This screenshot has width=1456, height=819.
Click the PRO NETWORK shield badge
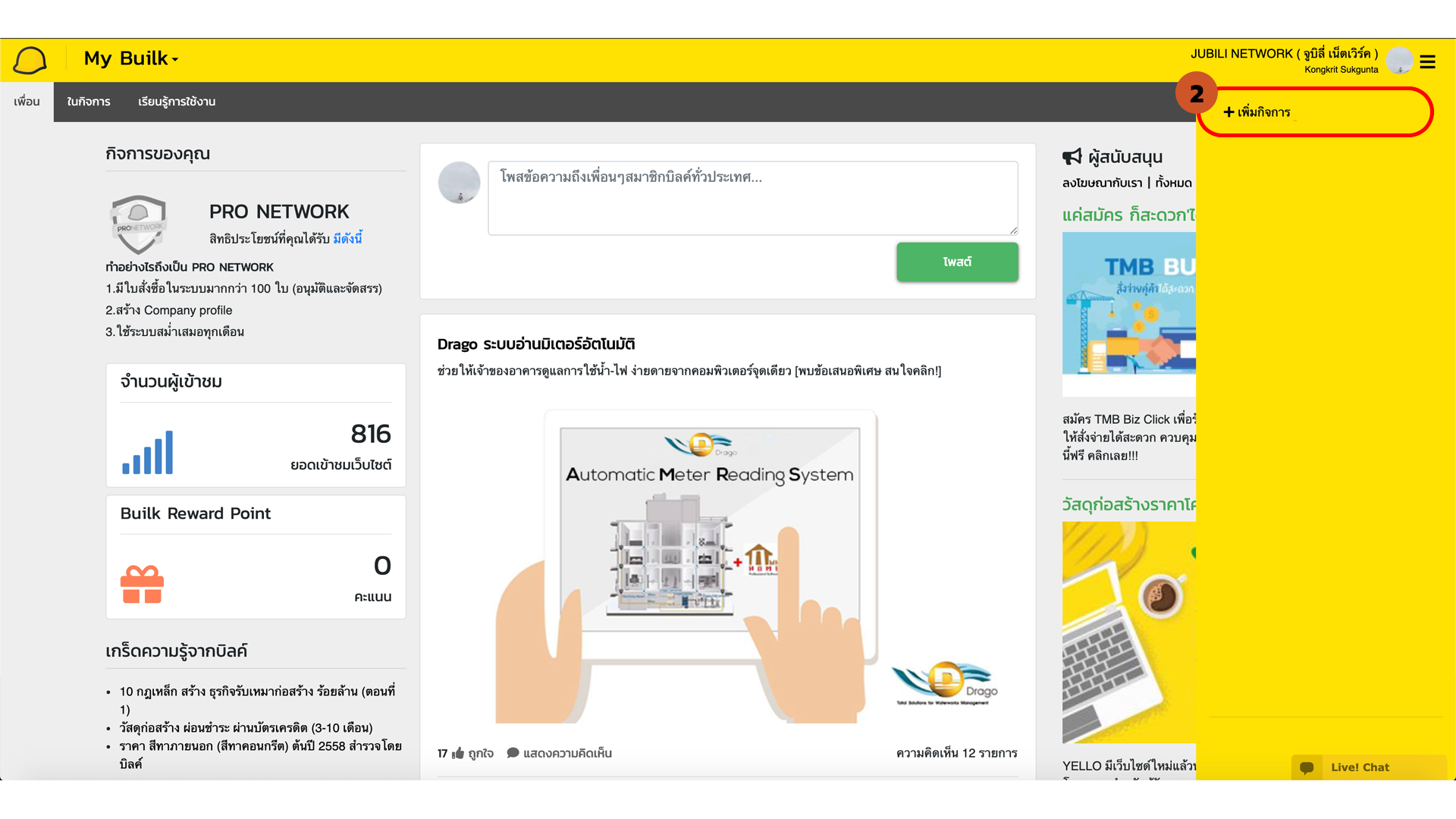[x=138, y=224]
